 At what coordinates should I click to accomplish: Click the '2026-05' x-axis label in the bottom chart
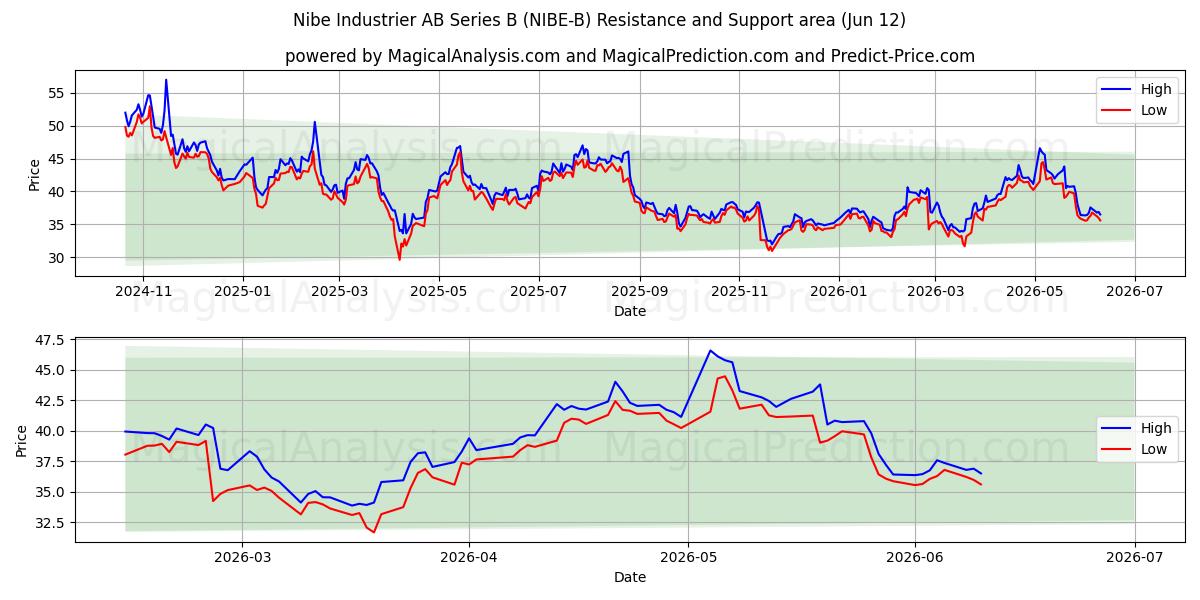pyautogui.click(x=688, y=557)
